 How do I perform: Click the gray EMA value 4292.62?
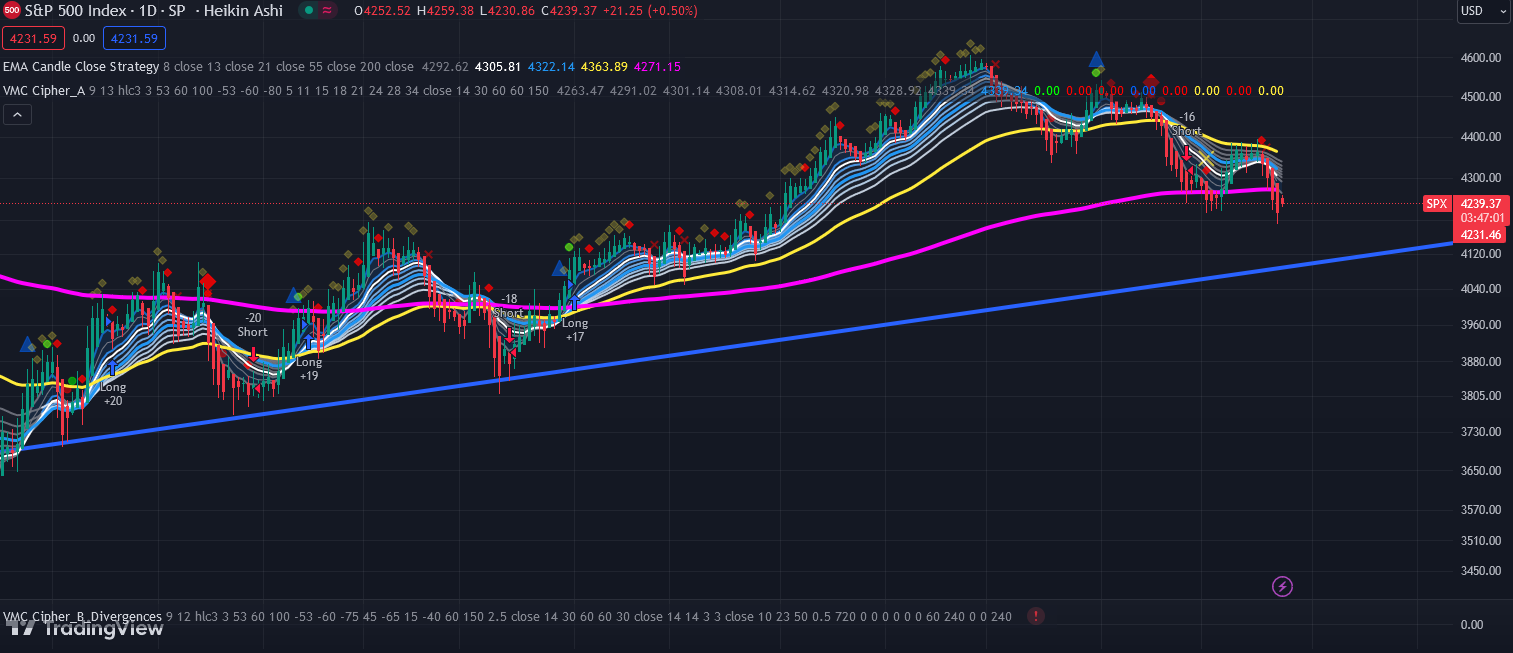pos(446,67)
